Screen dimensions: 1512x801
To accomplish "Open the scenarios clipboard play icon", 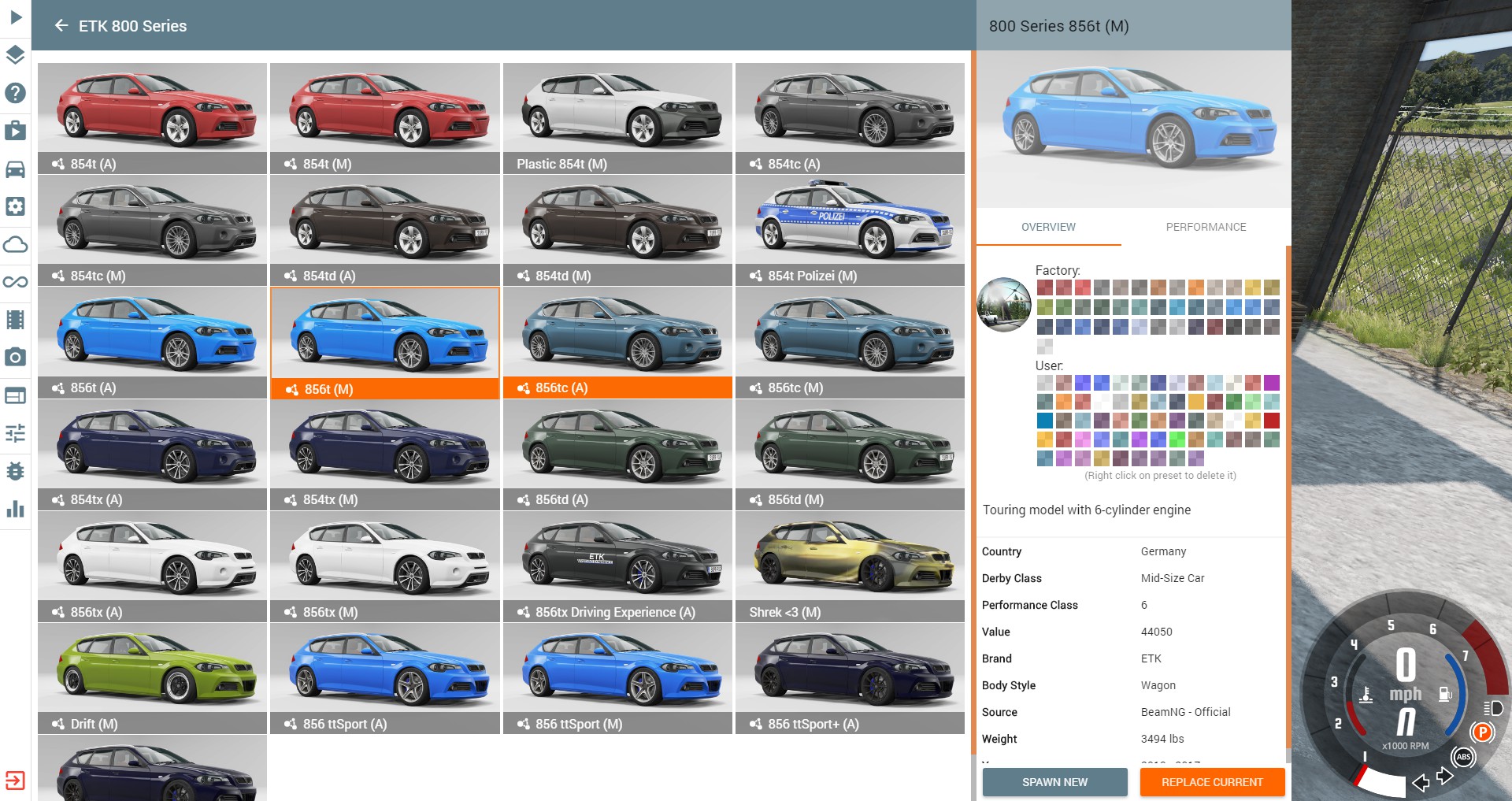I will [15, 131].
